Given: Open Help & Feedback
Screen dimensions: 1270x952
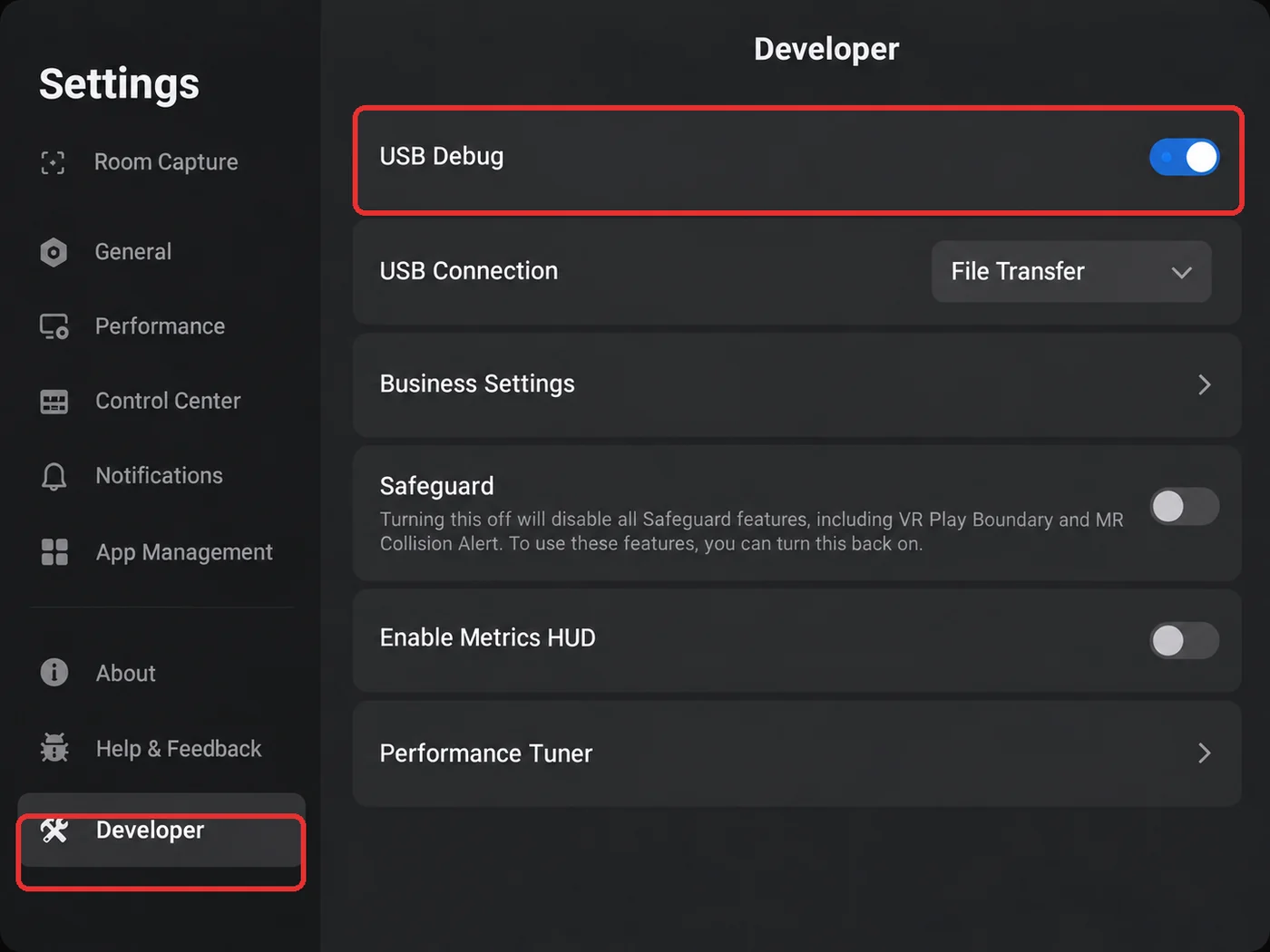Looking at the screenshot, I should 161,748.
